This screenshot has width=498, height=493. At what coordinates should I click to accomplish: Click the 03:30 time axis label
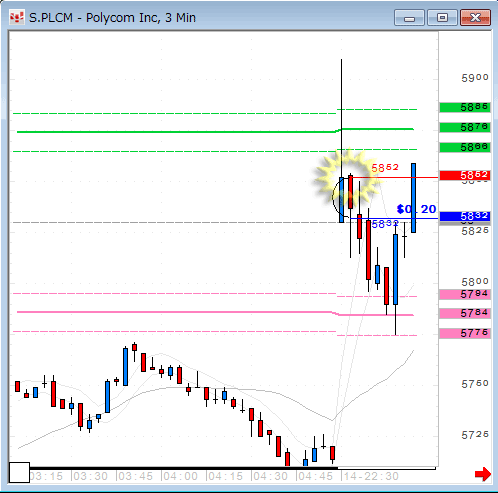[91, 476]
